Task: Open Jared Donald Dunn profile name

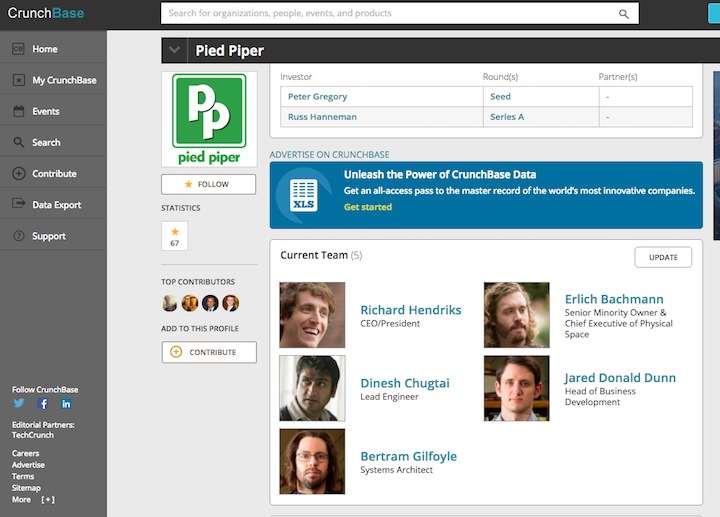Action: click(620, 377)
